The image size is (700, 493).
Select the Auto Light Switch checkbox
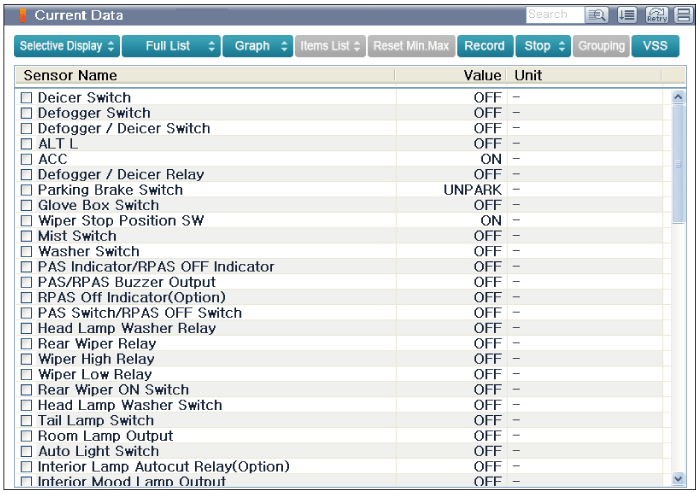click(27, 452)
